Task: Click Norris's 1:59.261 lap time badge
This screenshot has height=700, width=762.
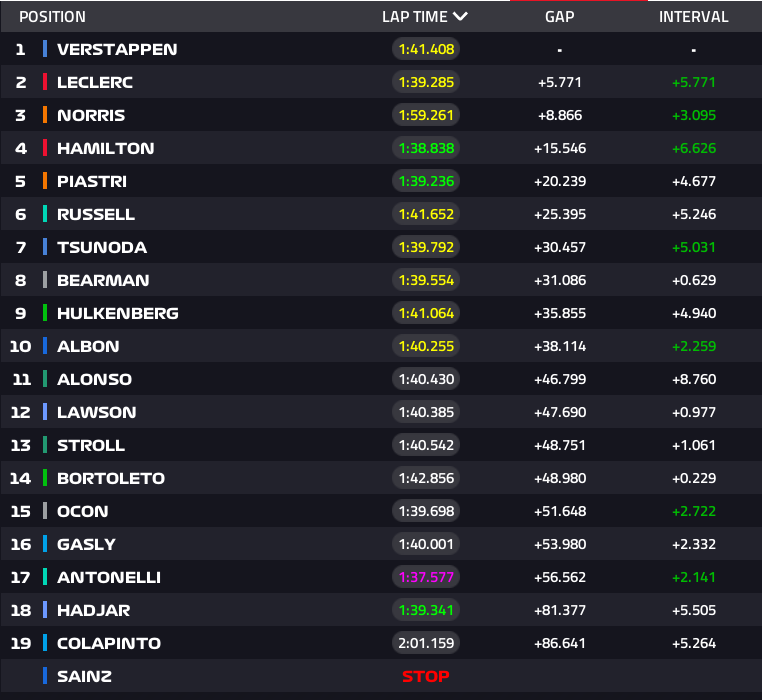Action: pyautogui.click(x=426, y=115)
